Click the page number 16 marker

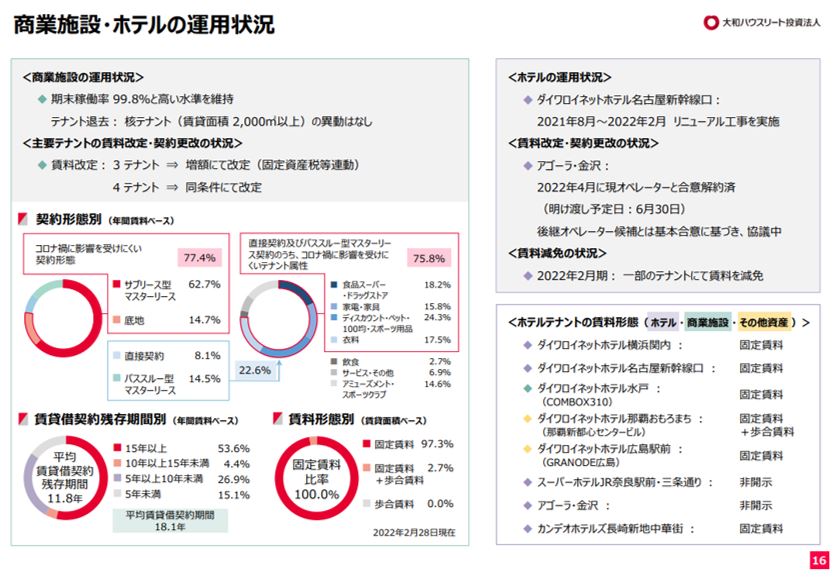click(820, 562)
